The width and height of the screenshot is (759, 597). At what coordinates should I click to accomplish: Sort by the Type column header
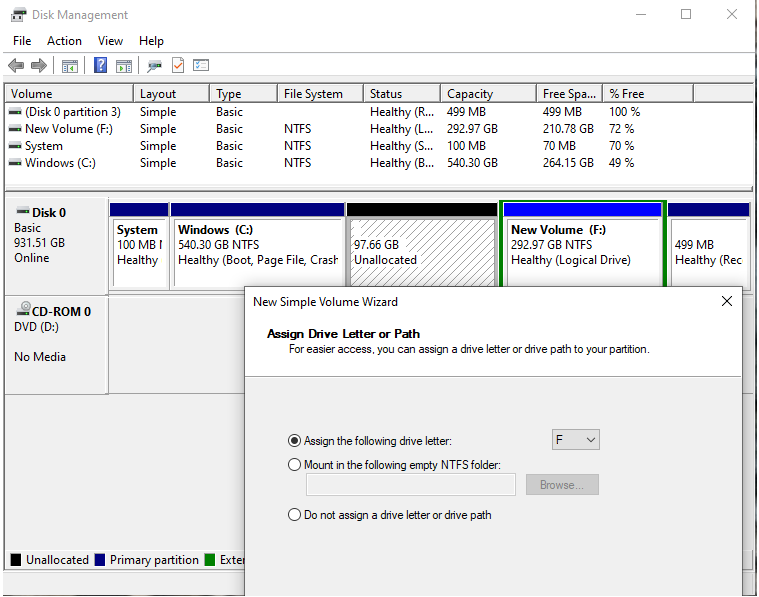(243, 93)
